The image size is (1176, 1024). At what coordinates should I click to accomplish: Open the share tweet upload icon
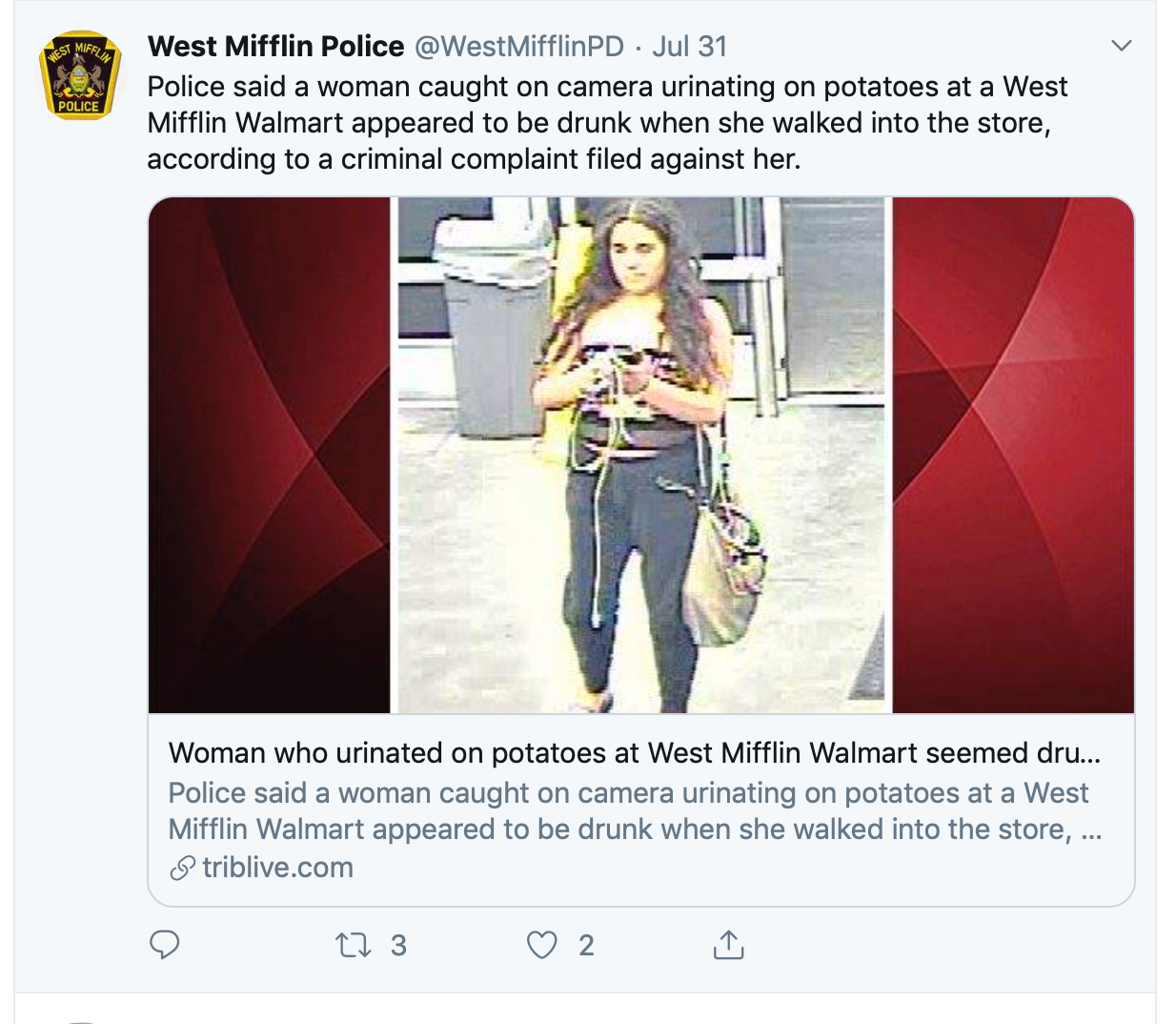[x=728, y=945]
